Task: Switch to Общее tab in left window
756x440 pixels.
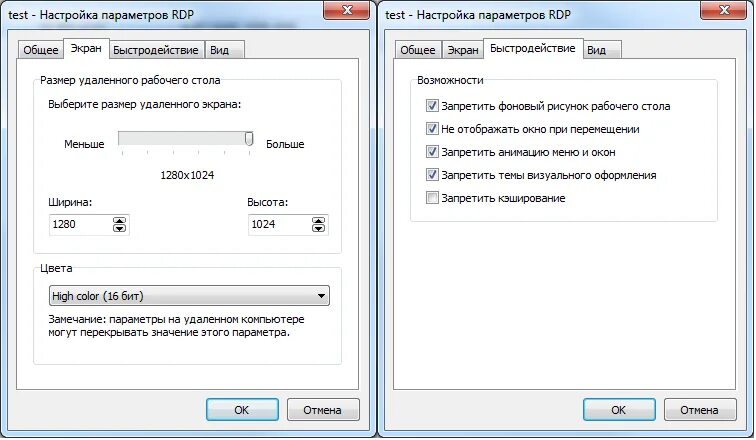Action: tap(40, 50)
